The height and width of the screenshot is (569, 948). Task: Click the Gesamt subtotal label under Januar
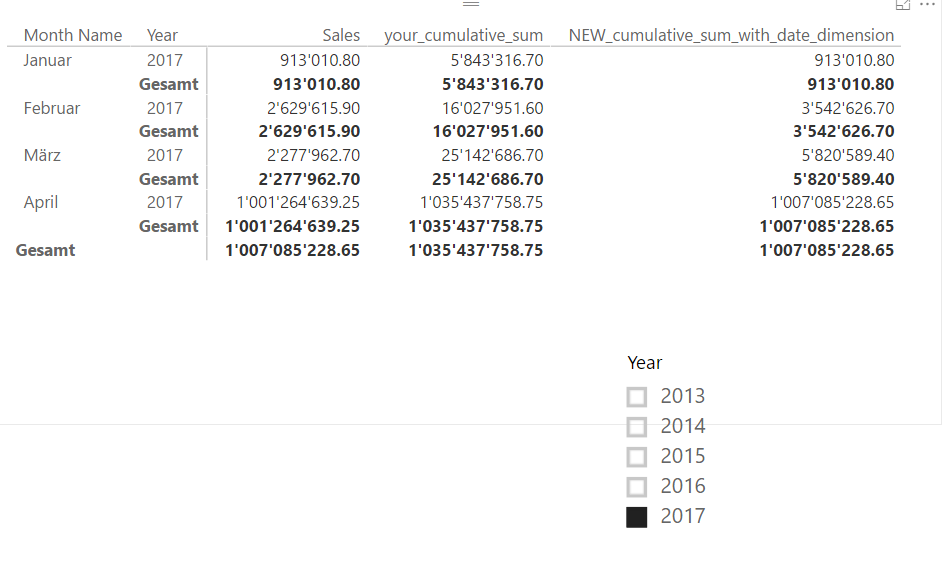[169, 84]
